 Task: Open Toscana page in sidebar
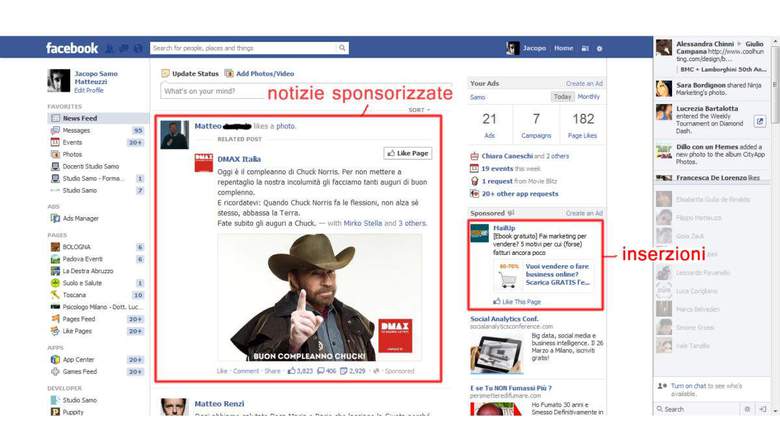[74, 295]
